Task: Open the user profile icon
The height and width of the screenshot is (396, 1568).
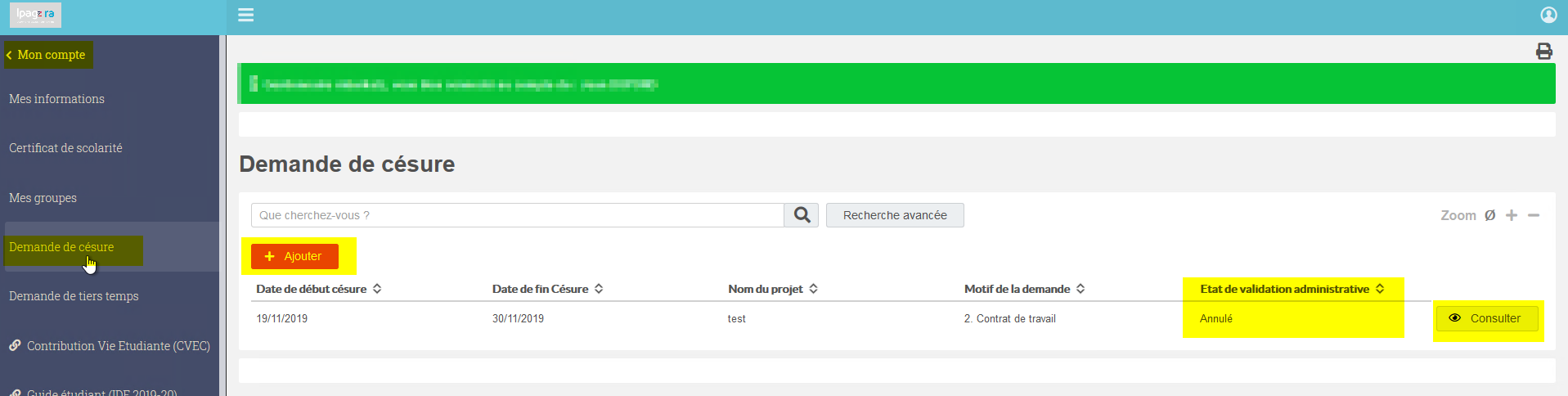Action: click(x=1548, y=15)
